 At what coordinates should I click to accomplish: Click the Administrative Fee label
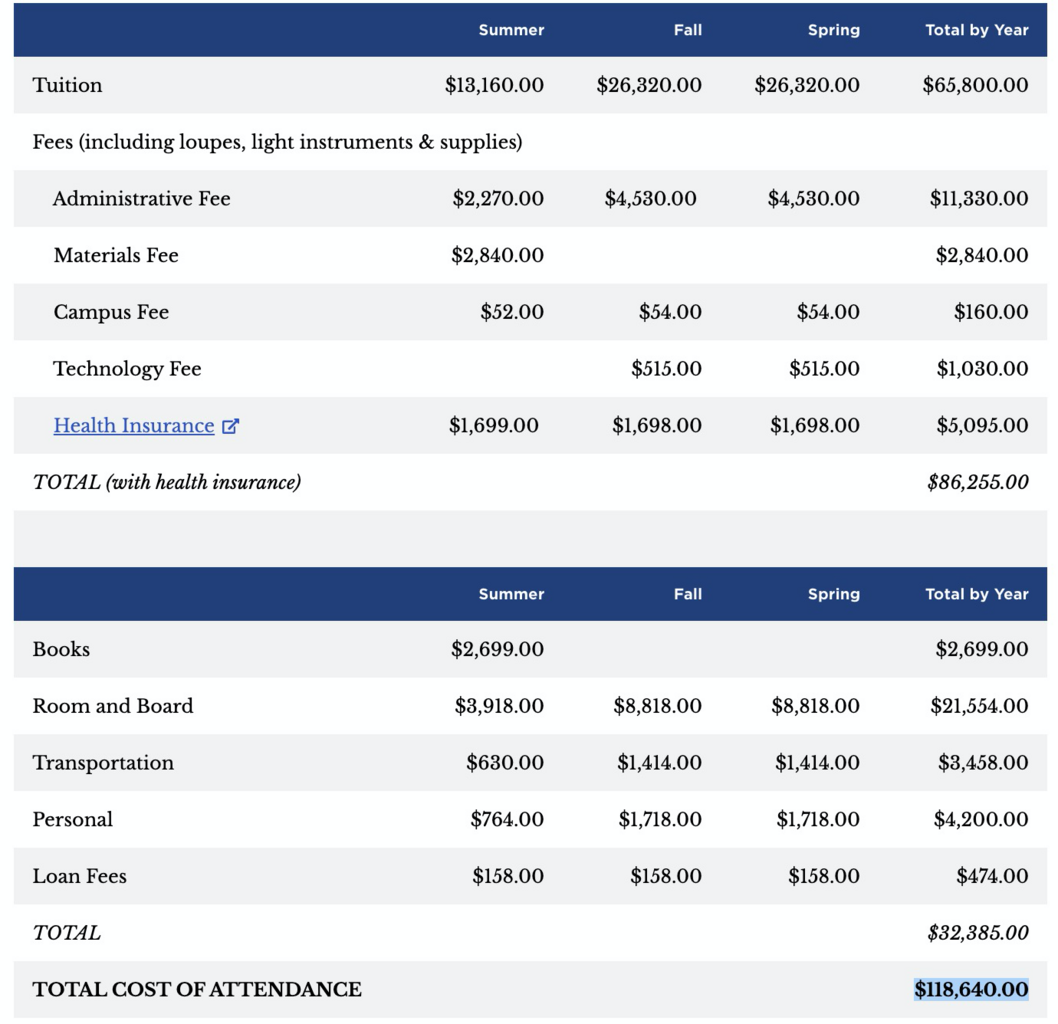tap(141, 199)
